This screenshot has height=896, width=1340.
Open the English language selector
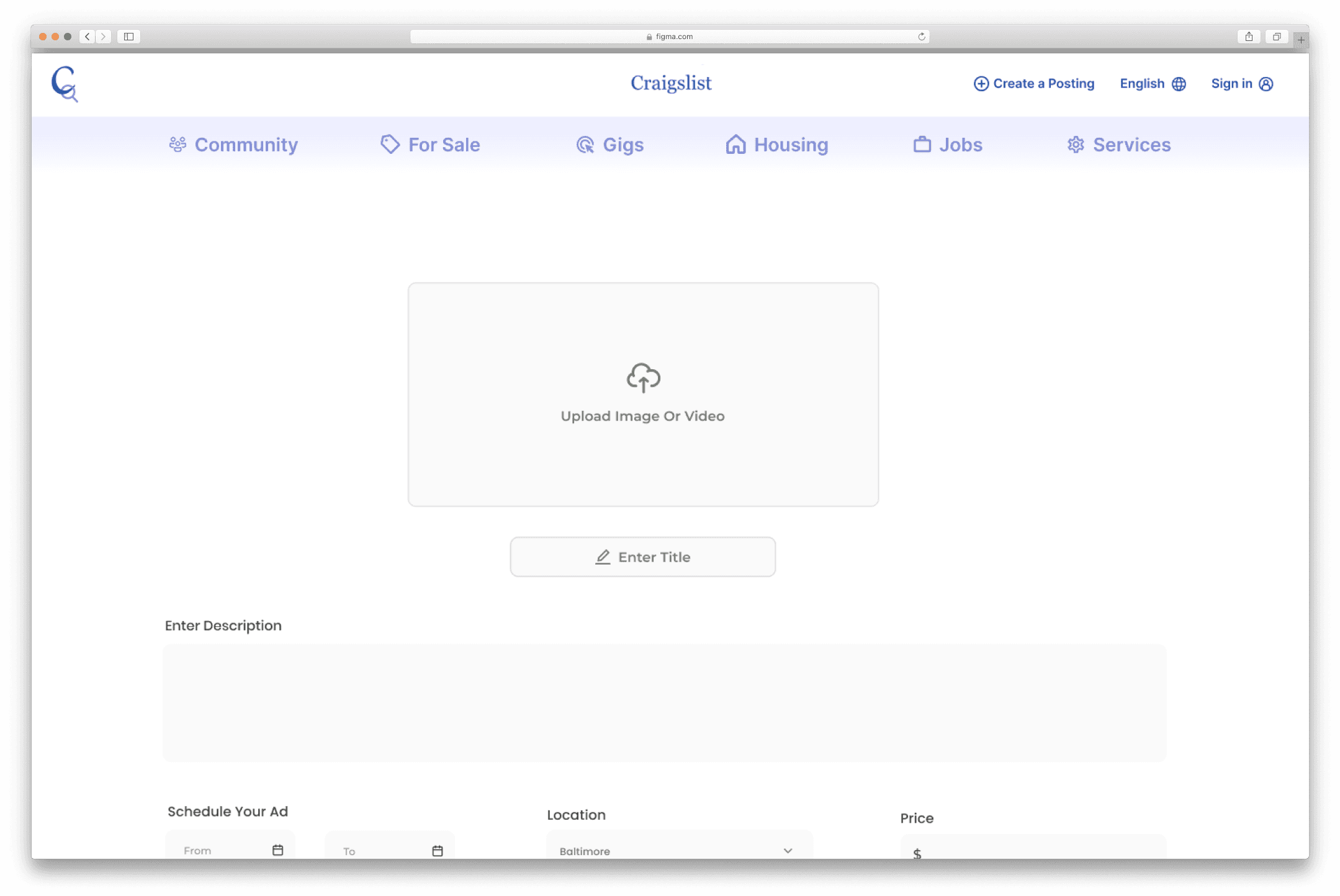tap(1142, 84)
